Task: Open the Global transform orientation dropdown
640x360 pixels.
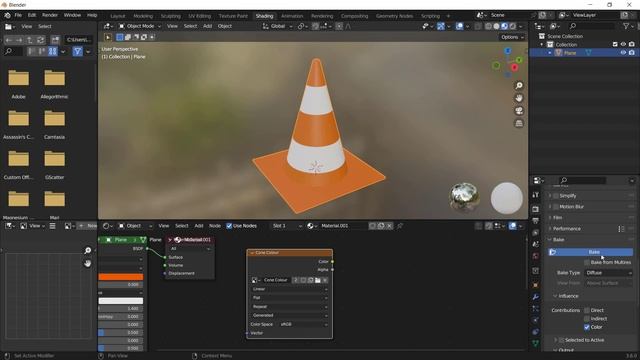Action: (278, 26)
